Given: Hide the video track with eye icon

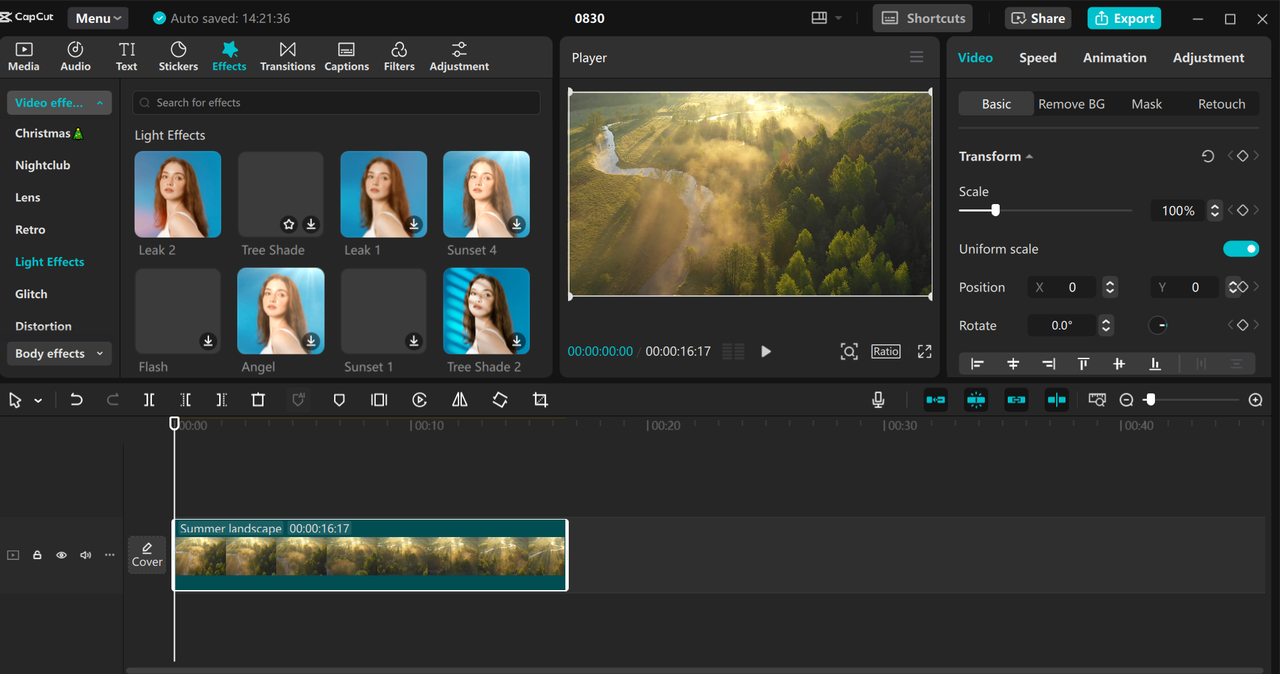Looking at the screenshot, I should point(61,555).
